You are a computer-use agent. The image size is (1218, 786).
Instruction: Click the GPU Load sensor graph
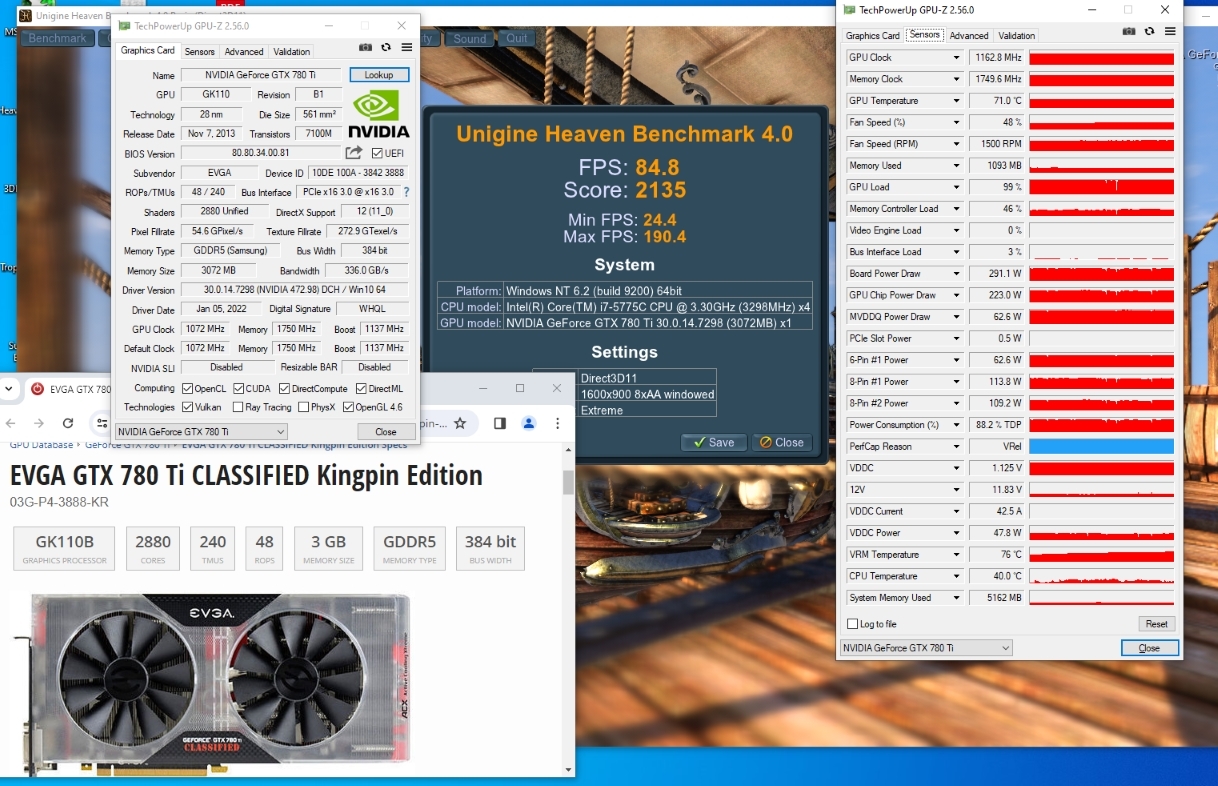[1101, 187]
